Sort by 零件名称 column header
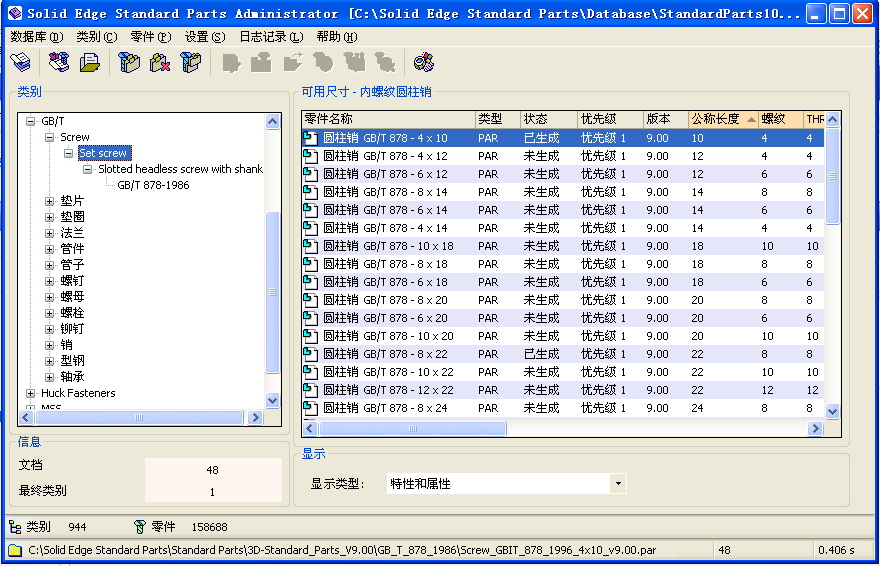The height and width of the screenshot is (566, 880). tap(388, 119)
